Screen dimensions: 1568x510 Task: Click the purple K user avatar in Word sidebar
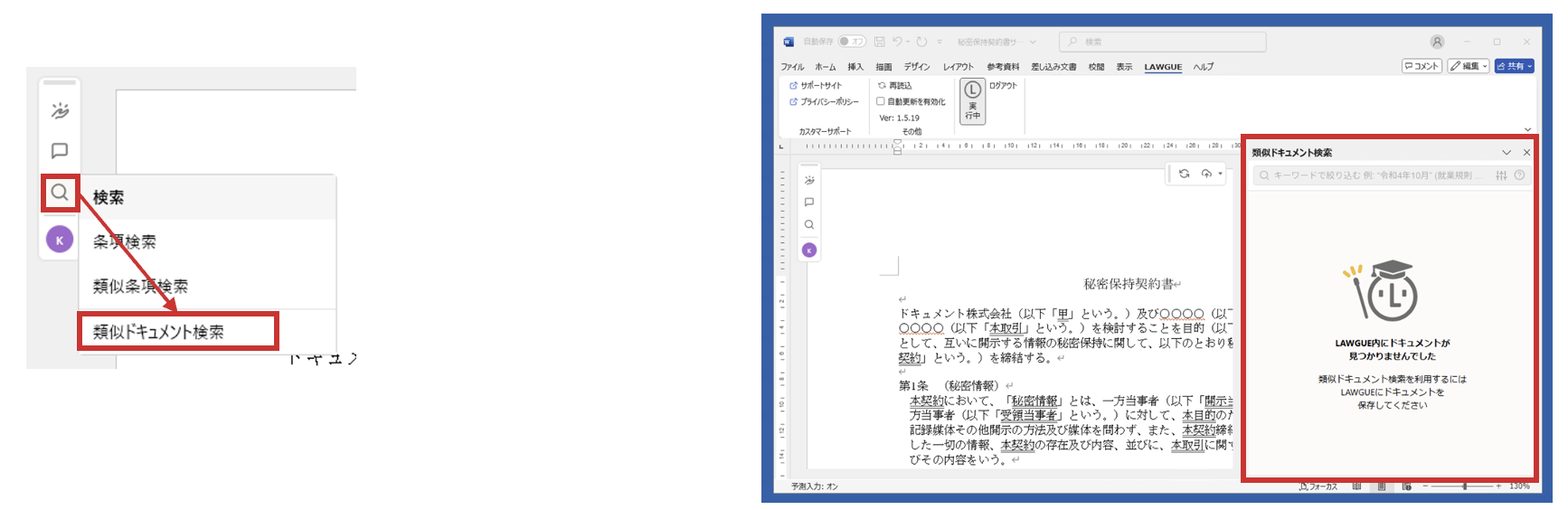(809, 250)
